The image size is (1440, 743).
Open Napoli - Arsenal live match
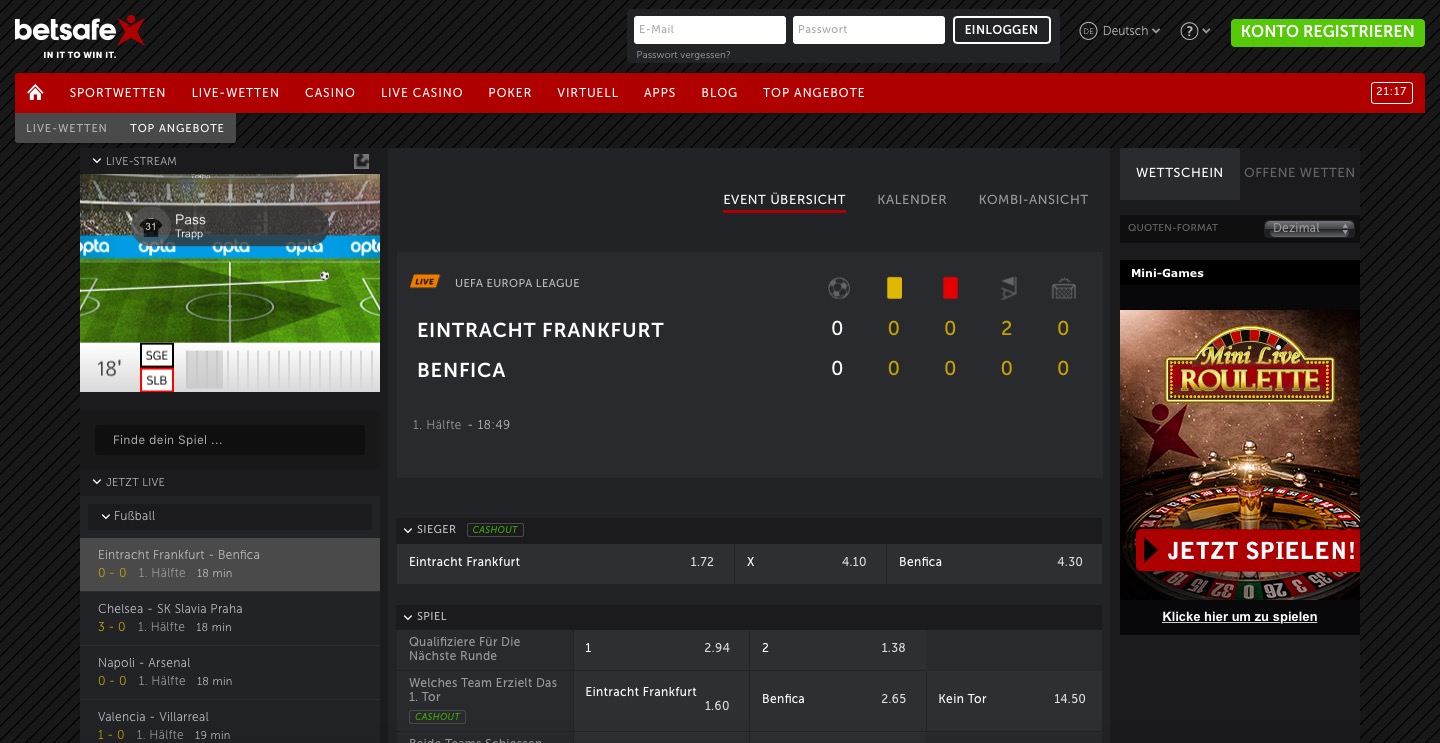pyautogui.click(x=230, y=673)
